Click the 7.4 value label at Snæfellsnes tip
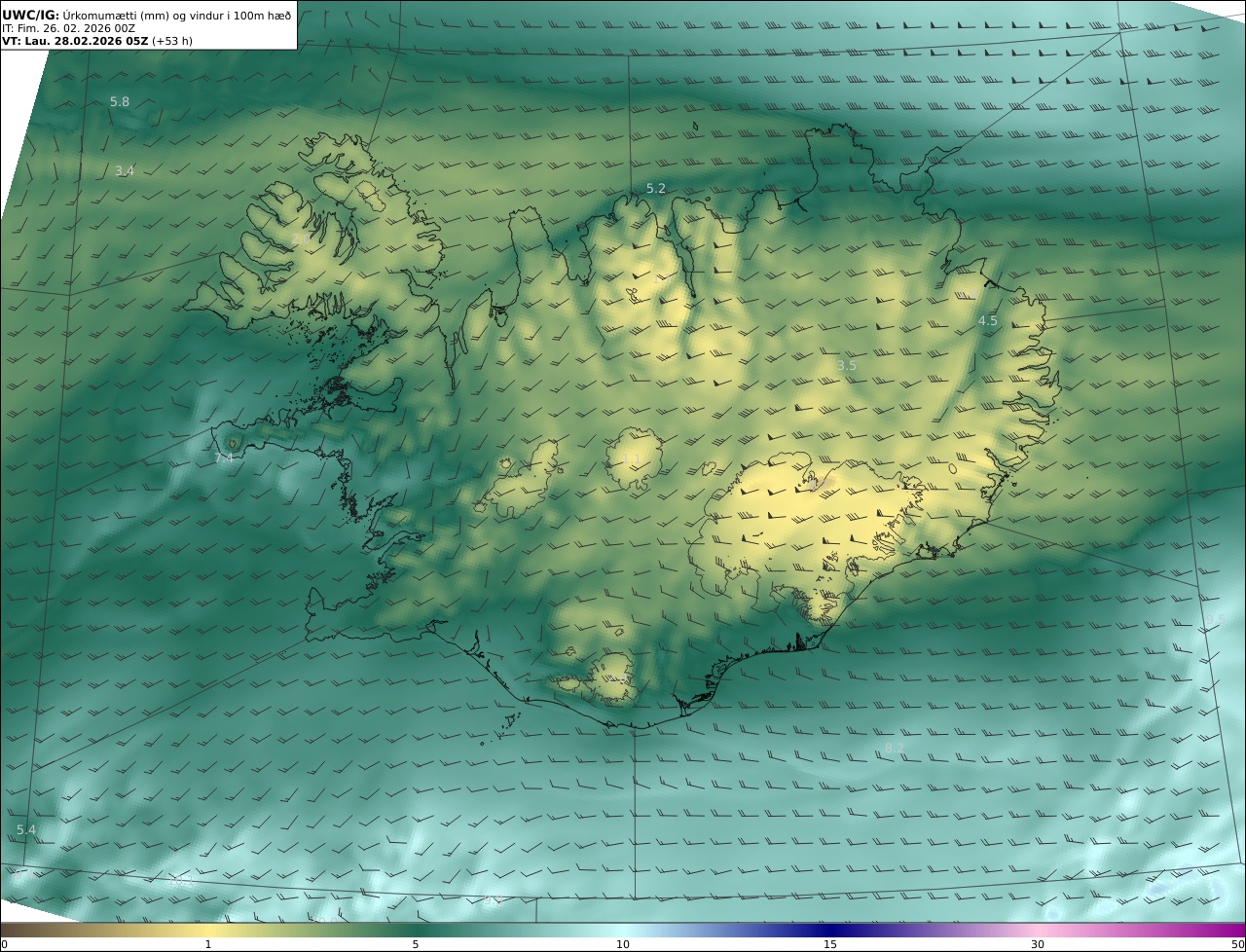 [x=224, y=458]
